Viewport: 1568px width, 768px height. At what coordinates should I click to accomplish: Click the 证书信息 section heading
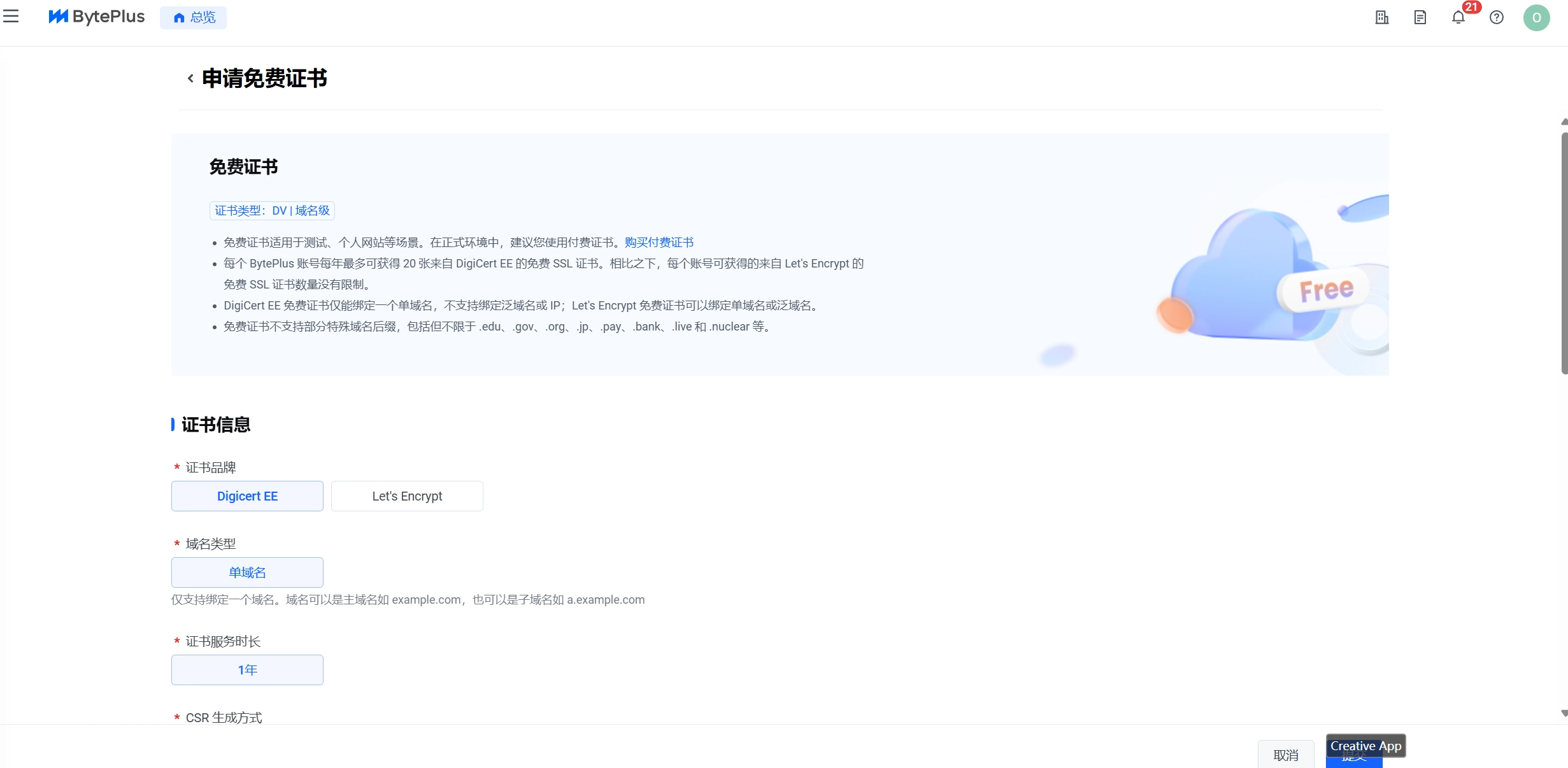[216, 425]
